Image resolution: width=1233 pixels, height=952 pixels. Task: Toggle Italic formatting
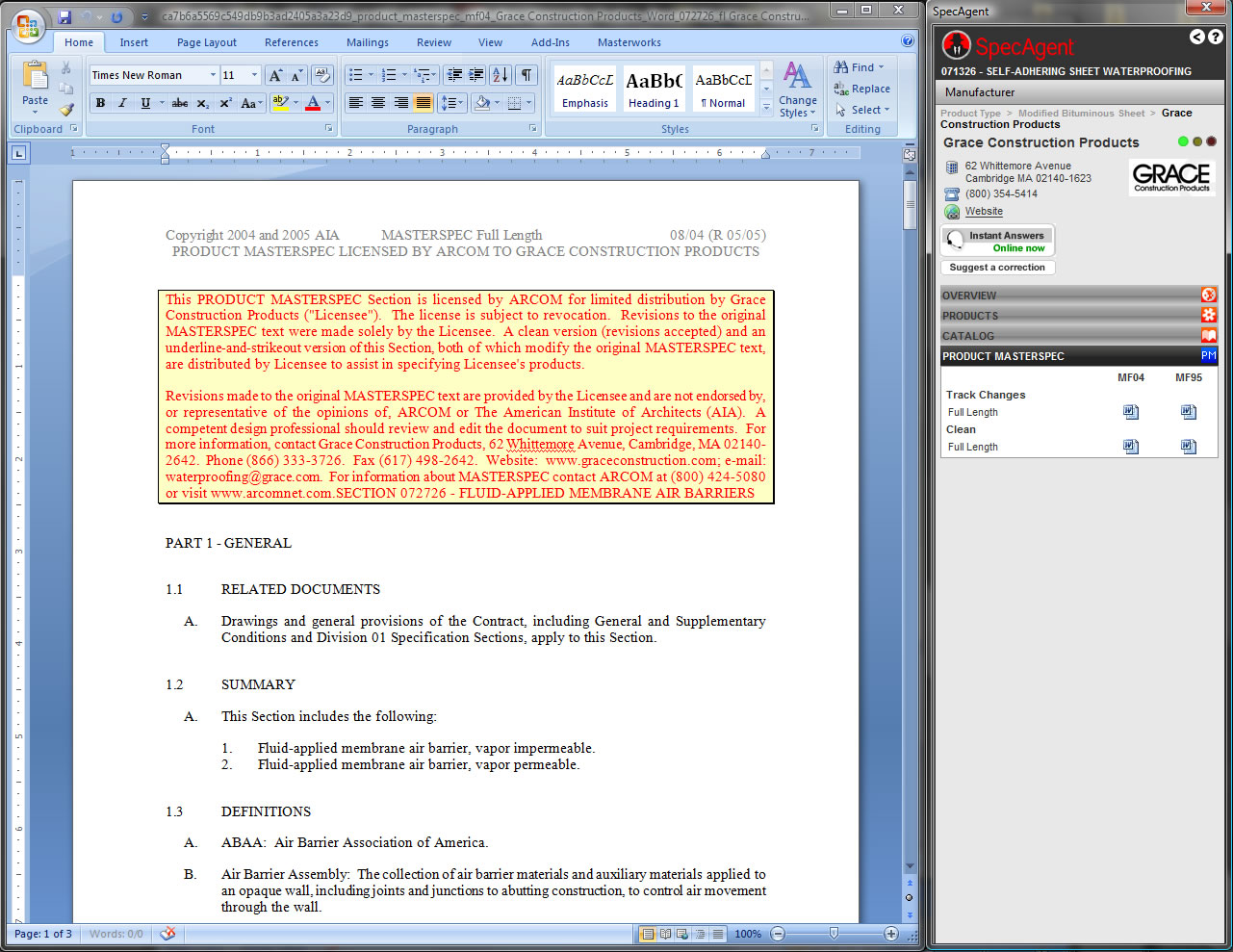coord(122,103)
